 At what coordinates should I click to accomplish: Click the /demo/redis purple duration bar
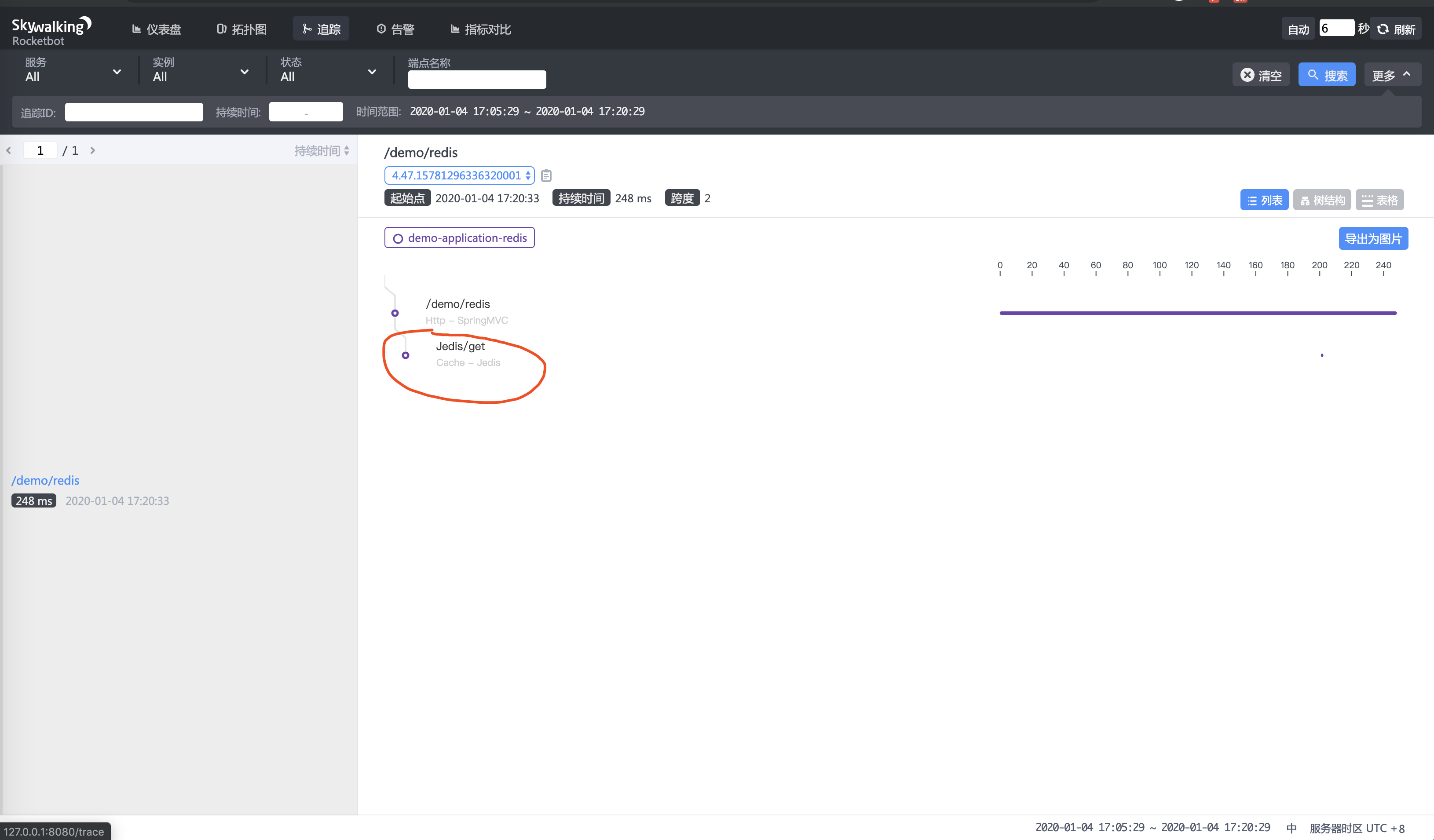pyautogui.click(x=1197, y=313)
